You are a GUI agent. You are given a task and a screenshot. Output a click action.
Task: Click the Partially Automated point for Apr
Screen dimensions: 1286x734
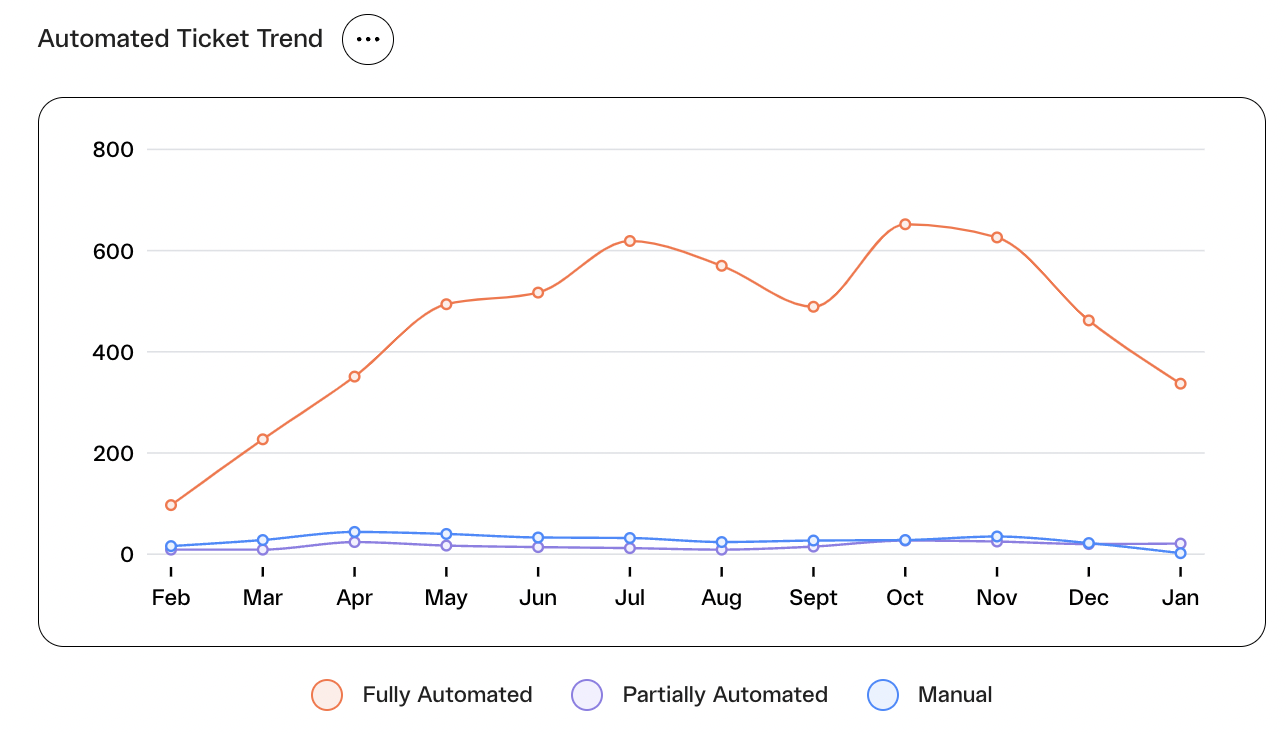pyautogui.click(x=354, y=542)
